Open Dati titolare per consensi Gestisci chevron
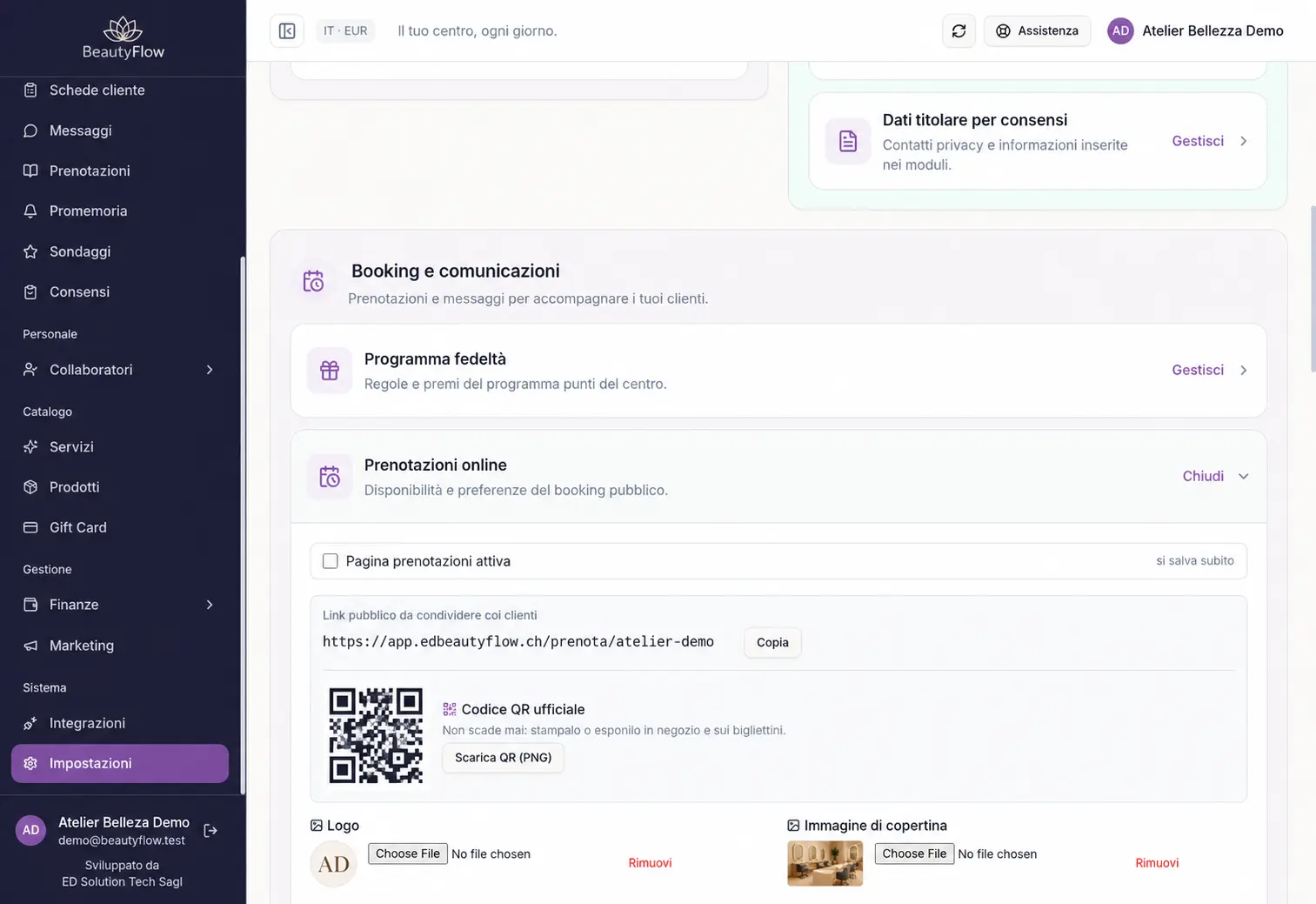 click(x=1244, y=141)
